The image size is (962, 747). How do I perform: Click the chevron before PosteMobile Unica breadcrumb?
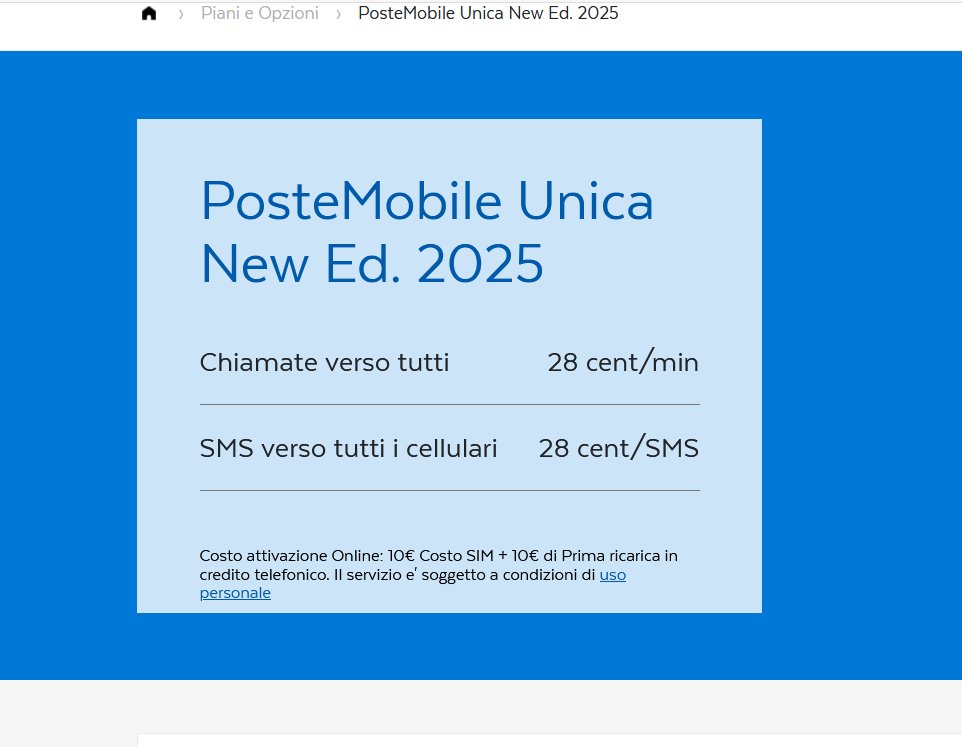click(338, 14)
